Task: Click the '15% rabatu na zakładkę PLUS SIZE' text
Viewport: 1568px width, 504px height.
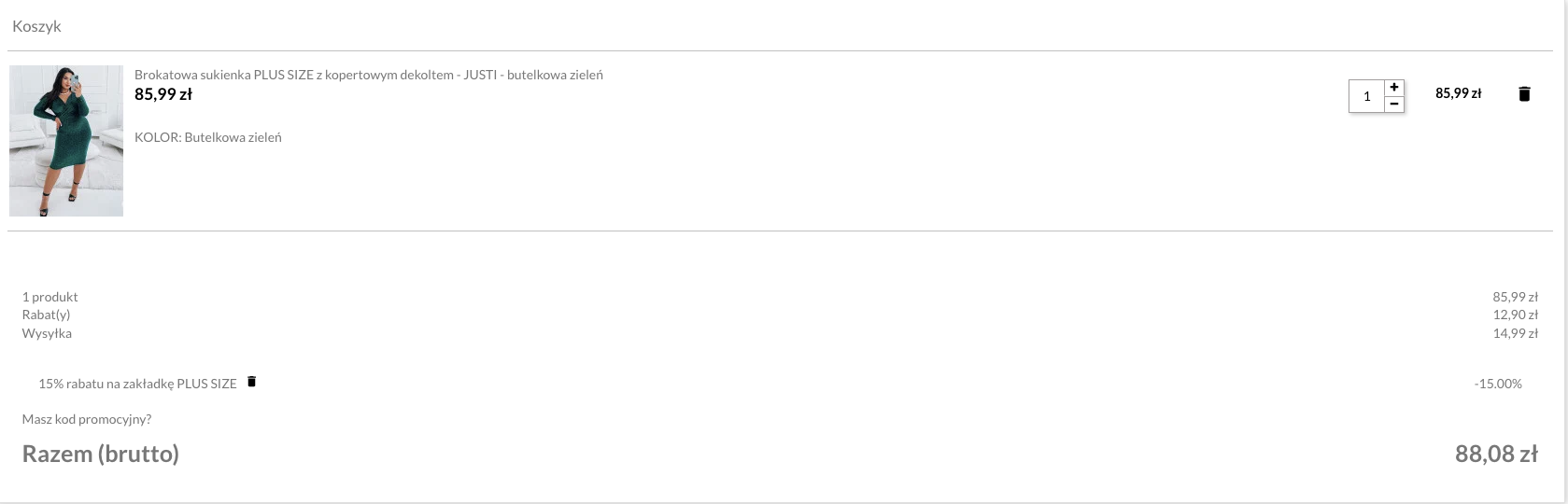Action: pyautogui.click(x=137, y=384)
